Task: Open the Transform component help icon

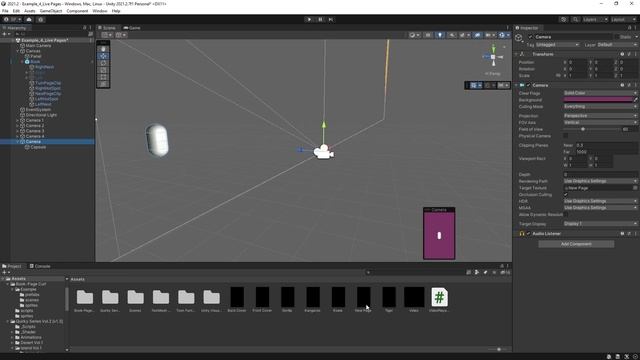Action: pyautogui.click(x=622, y=54)
